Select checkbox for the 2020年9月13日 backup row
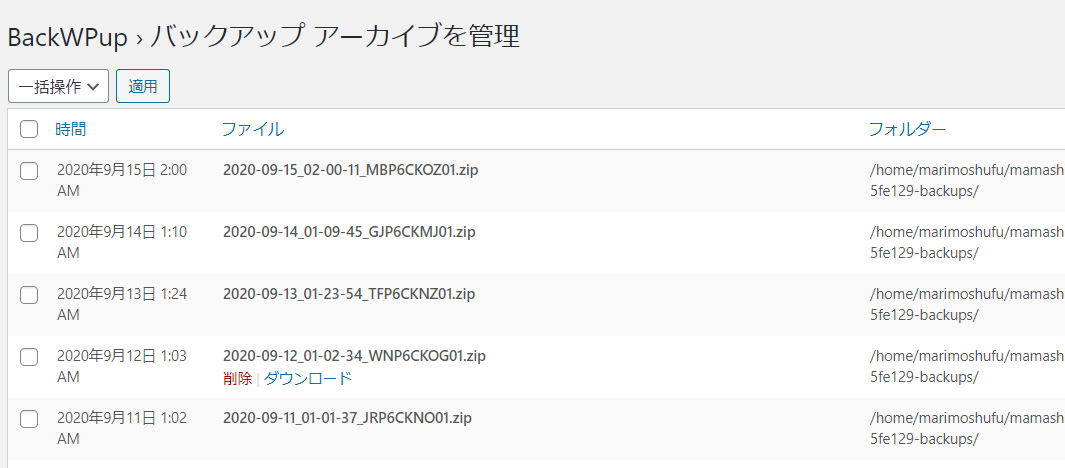 pyautogui.click(x=29, y=295)
